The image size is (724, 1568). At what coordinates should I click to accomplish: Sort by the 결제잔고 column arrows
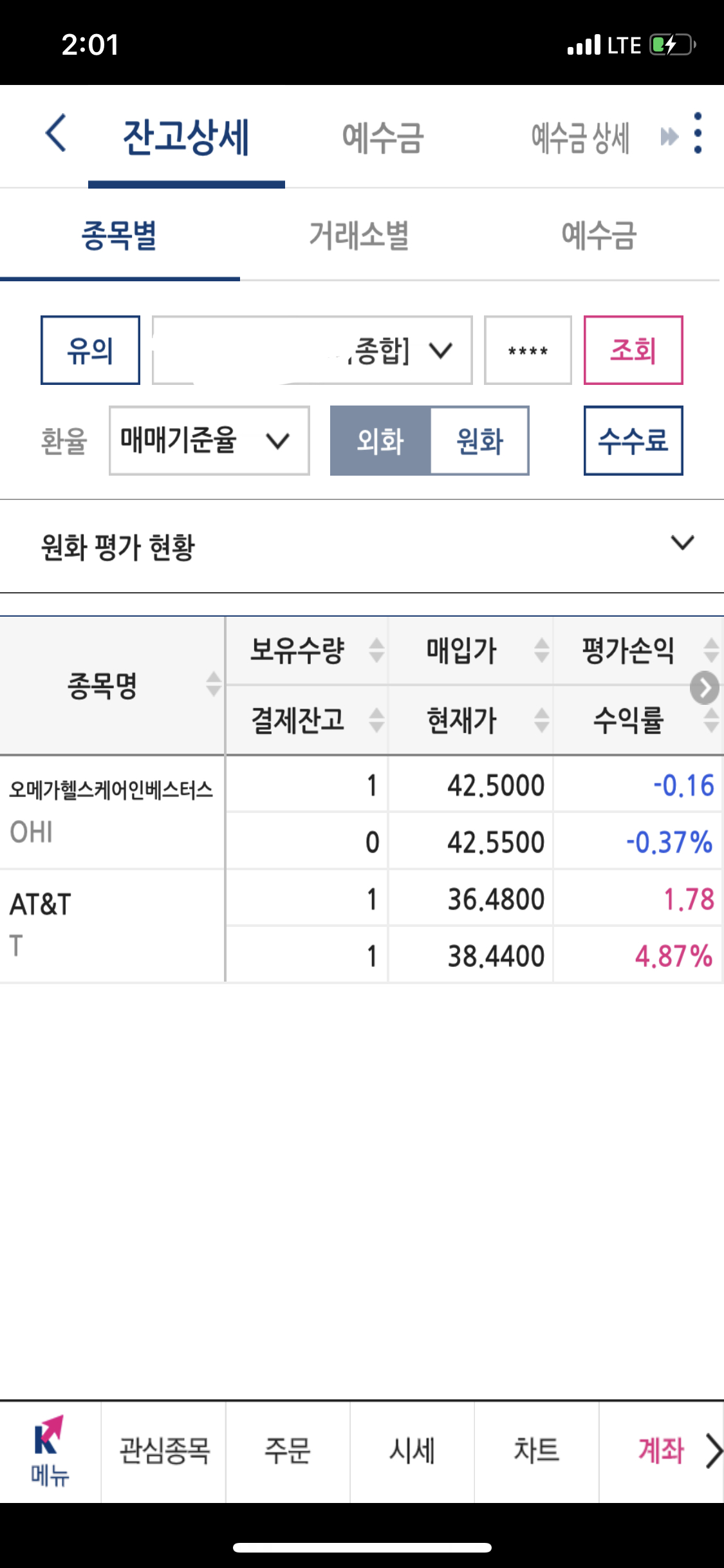coord(376,720)
